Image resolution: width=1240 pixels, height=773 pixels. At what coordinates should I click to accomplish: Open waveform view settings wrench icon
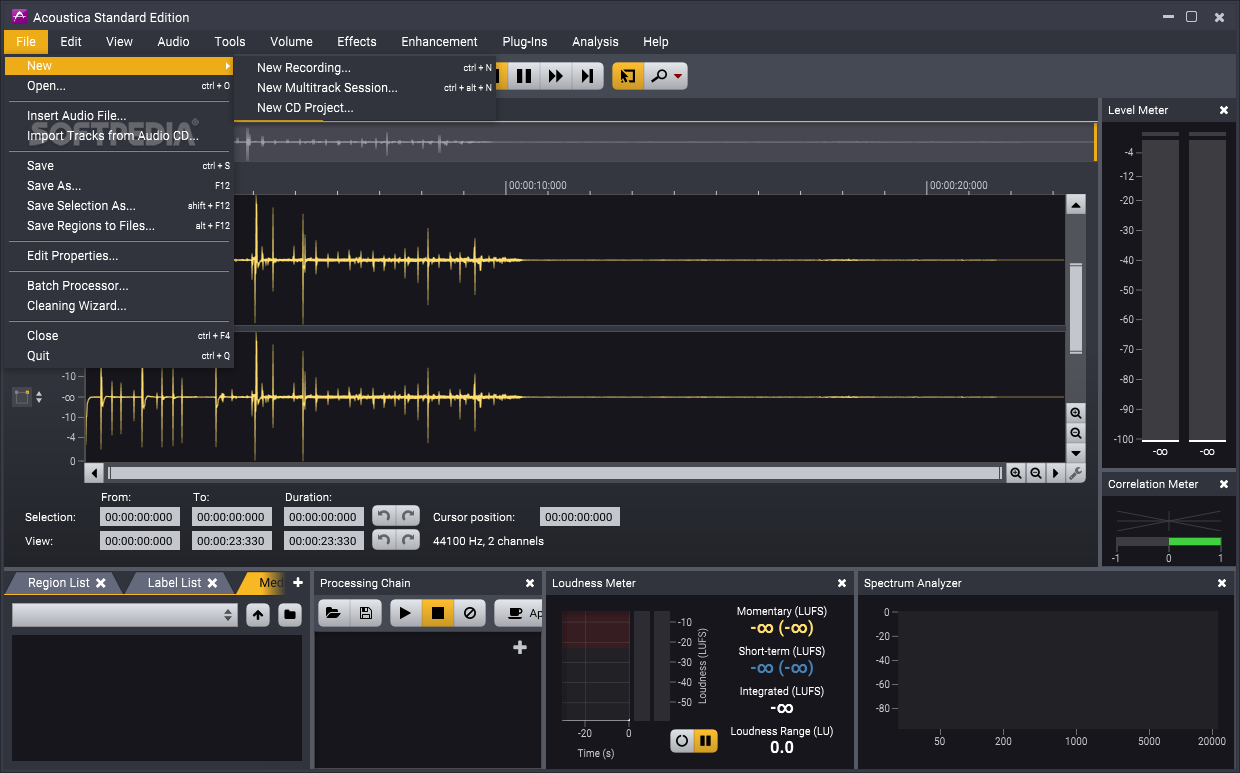(x=1076, y=473)
